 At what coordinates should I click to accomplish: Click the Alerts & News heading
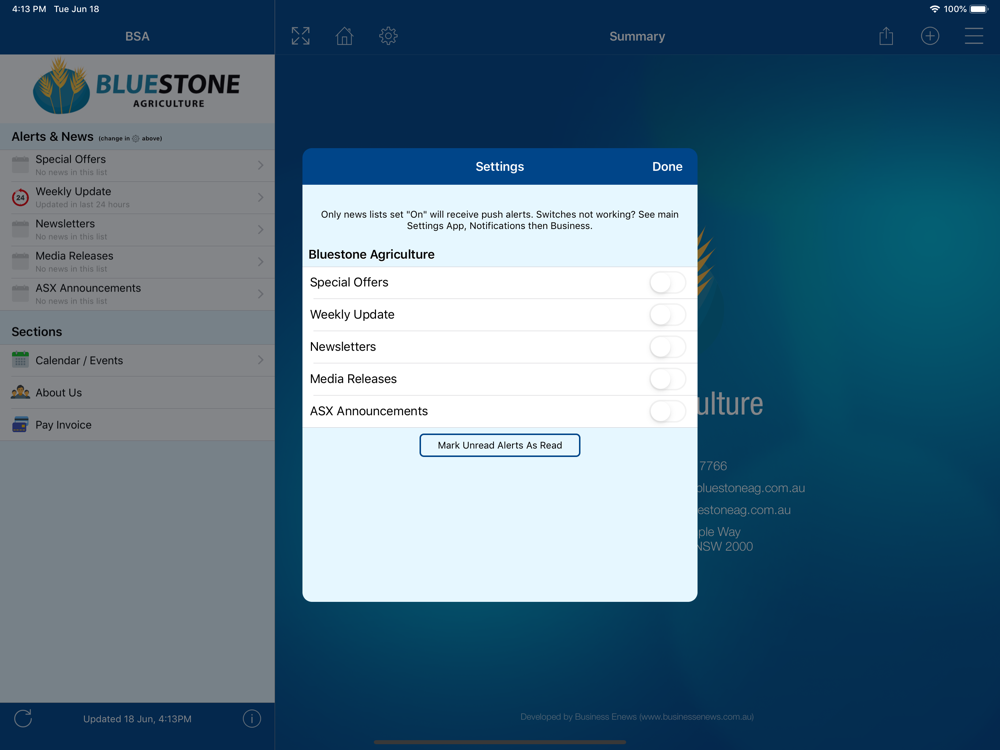(52, 136)
